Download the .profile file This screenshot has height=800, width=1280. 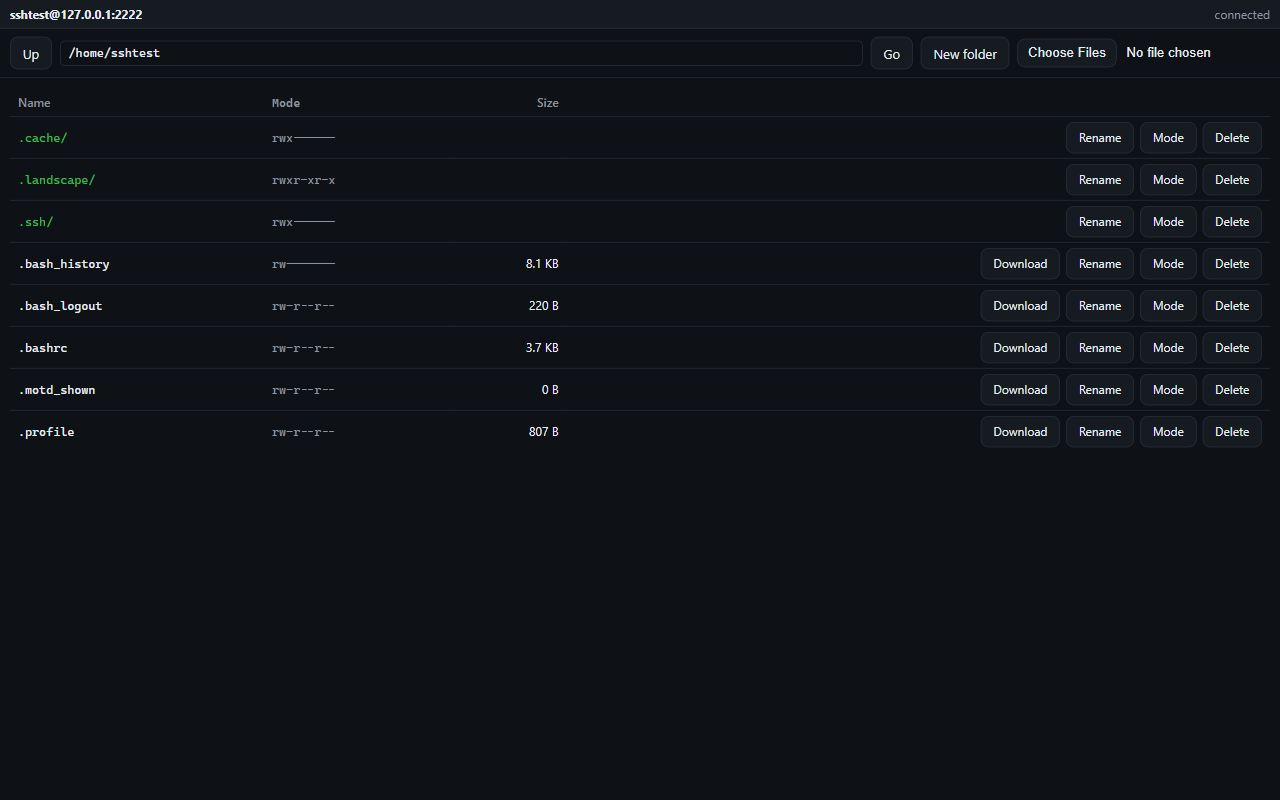pos(1020,432)
